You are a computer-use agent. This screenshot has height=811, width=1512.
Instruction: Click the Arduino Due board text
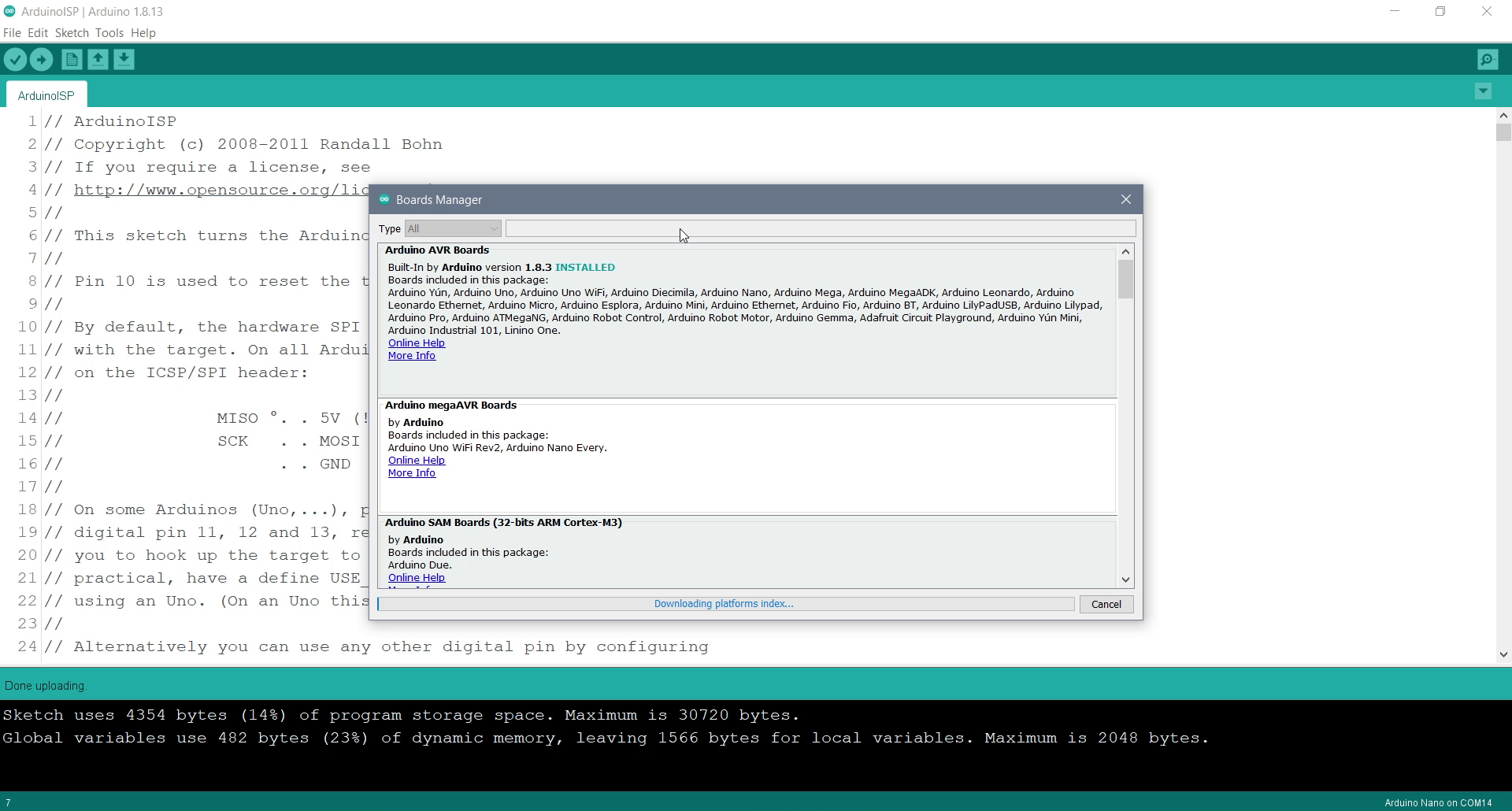pos(420,565)
